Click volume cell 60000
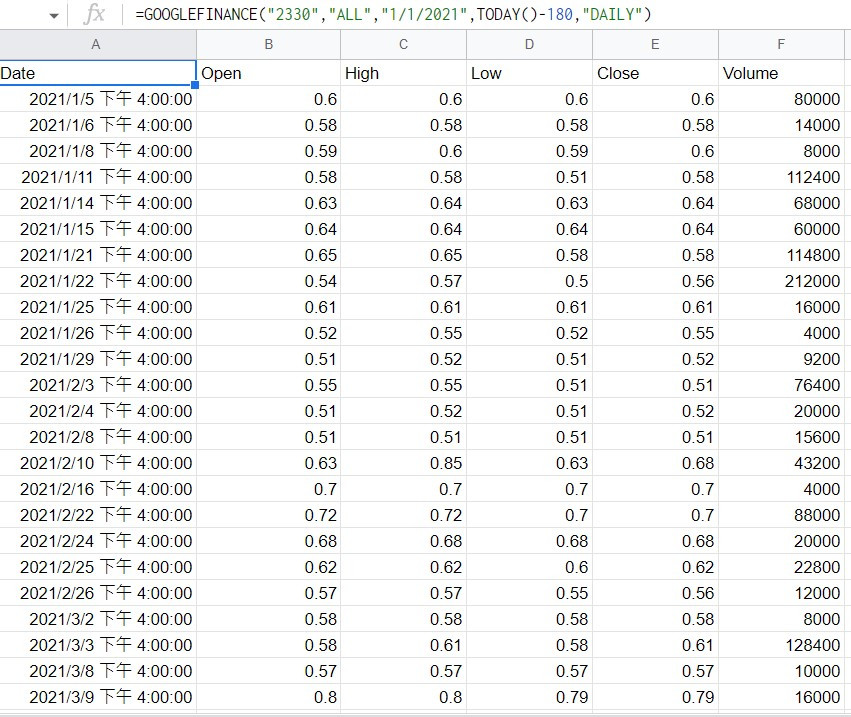This screenshot has height=717, width=851. point(781,229)
